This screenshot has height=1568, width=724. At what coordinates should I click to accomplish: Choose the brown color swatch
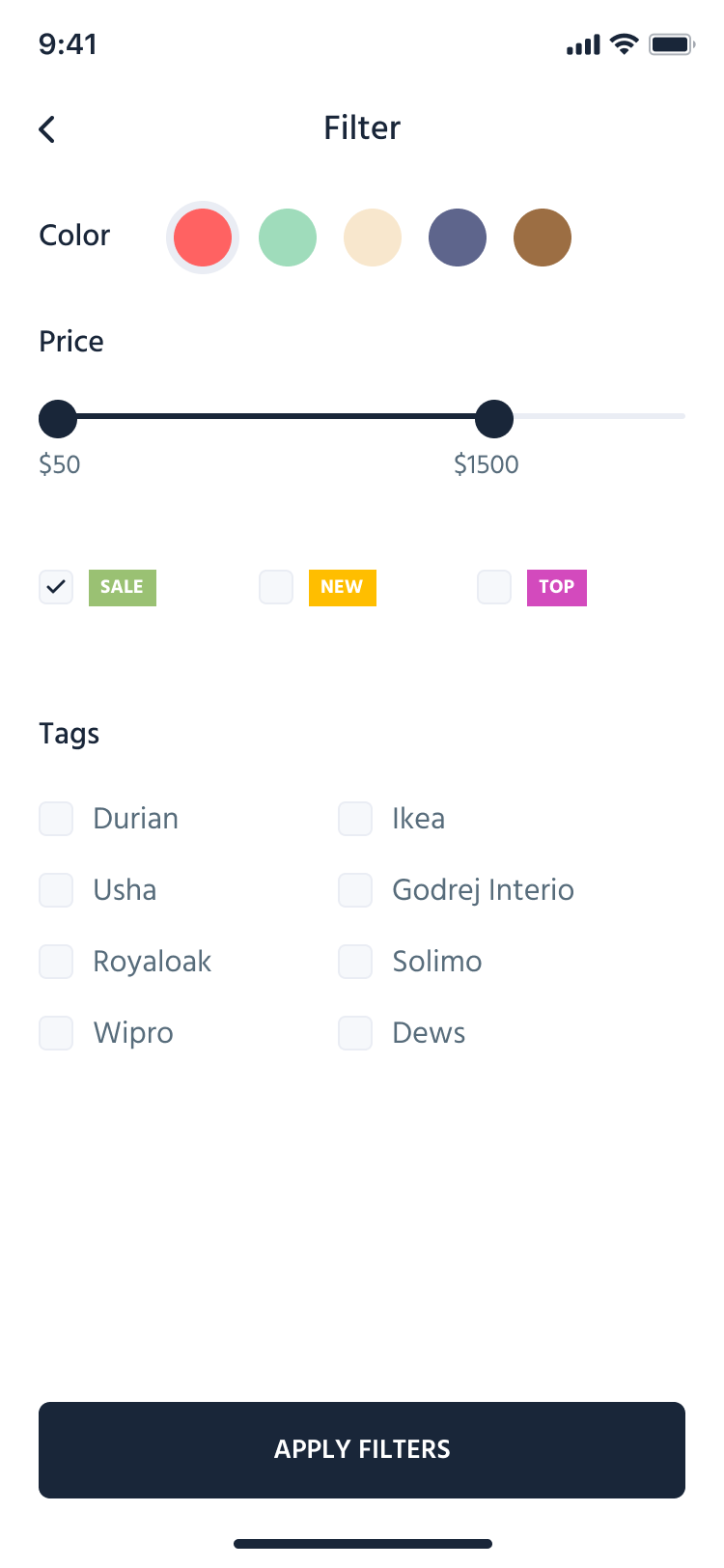point(543,238)
